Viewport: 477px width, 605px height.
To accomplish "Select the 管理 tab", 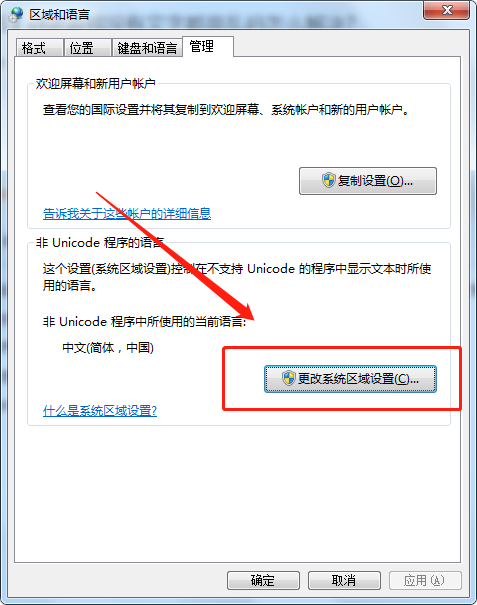I will 208,47.
